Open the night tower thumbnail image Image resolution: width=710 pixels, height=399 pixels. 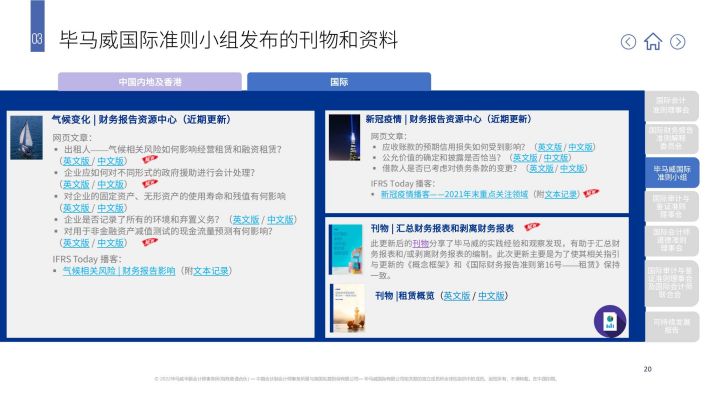(x=344, y=138)
